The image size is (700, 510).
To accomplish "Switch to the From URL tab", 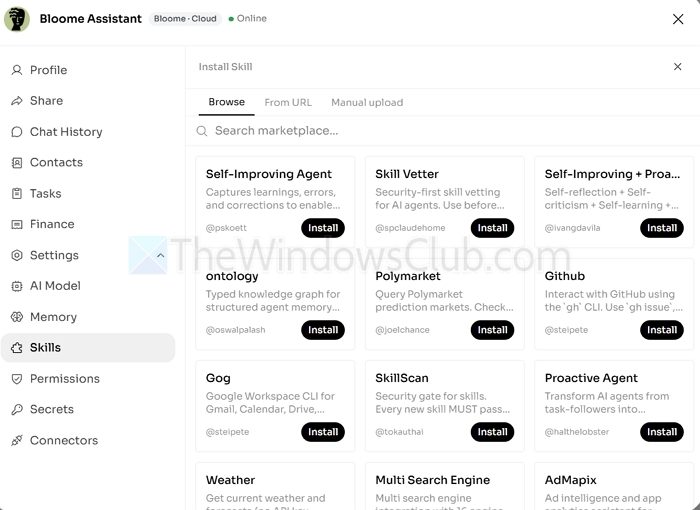I will 288,102.
